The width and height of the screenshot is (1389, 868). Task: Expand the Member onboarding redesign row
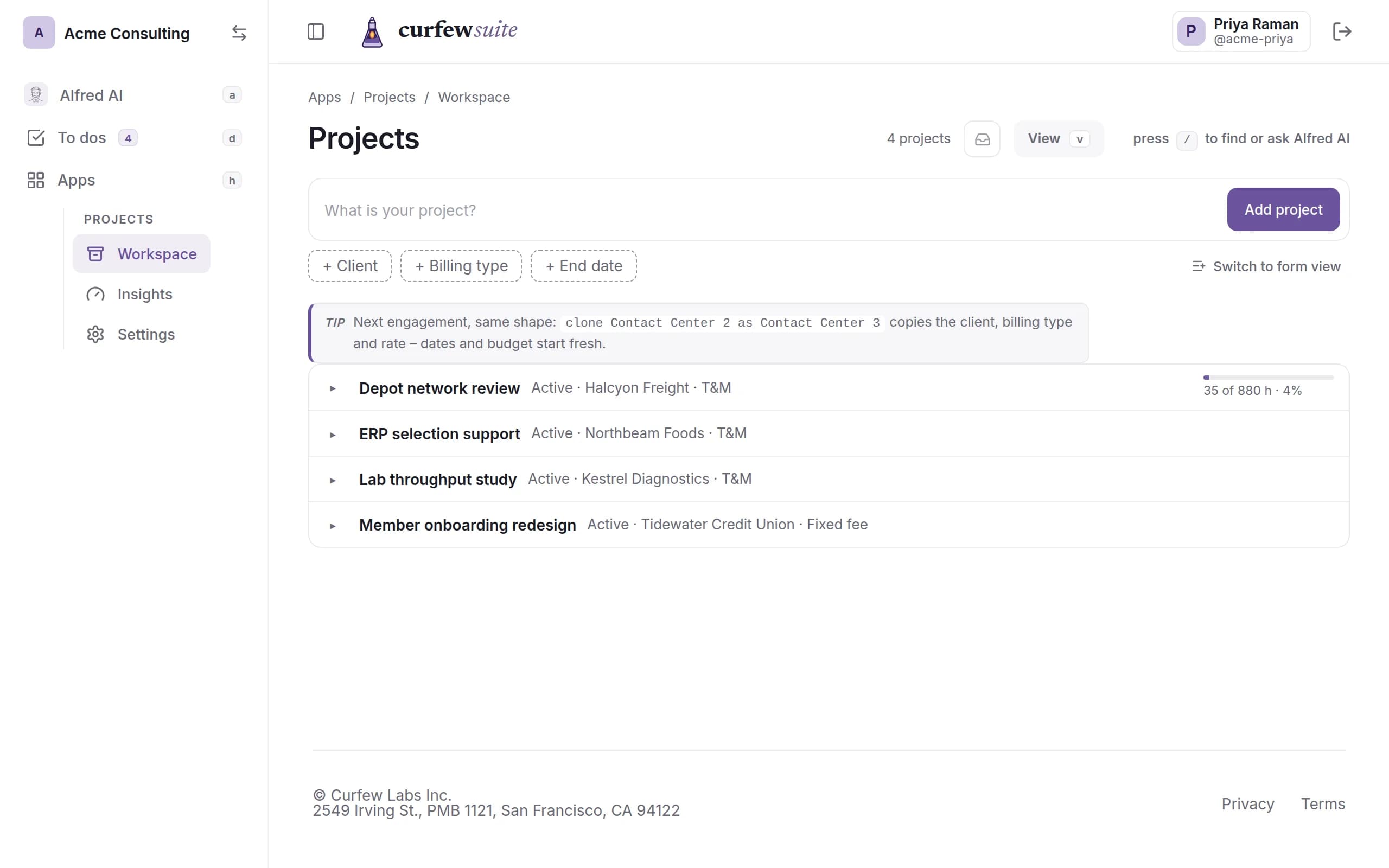point(332,525)
